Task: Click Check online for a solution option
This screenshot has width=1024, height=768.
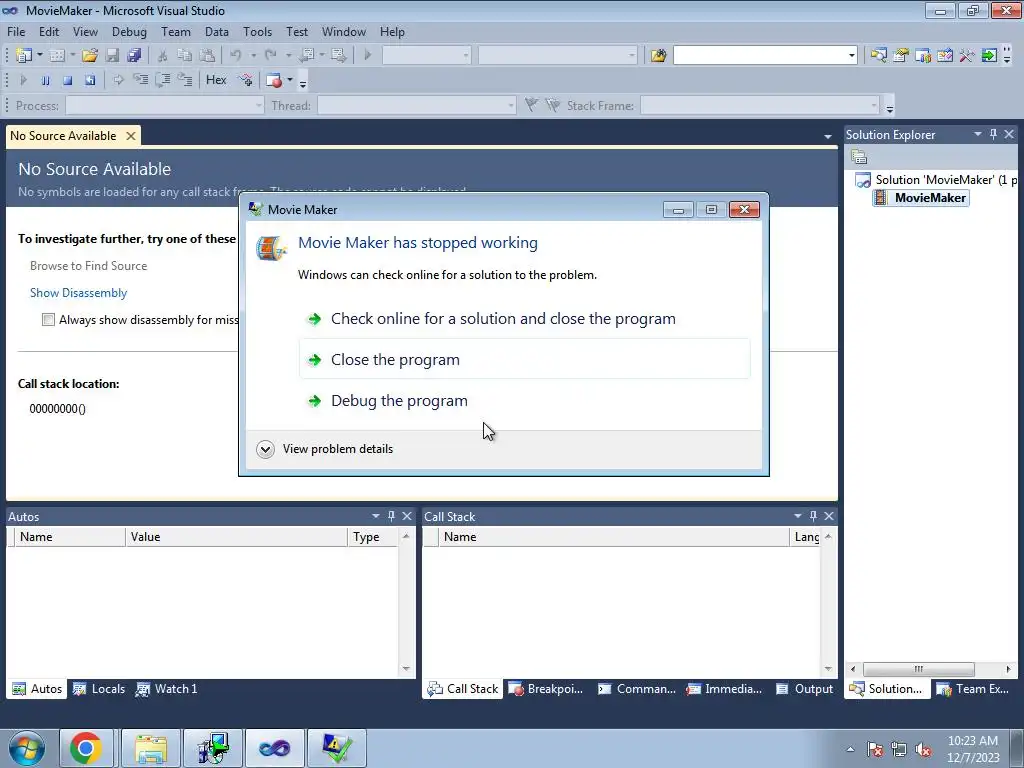Action: [524, 318]
